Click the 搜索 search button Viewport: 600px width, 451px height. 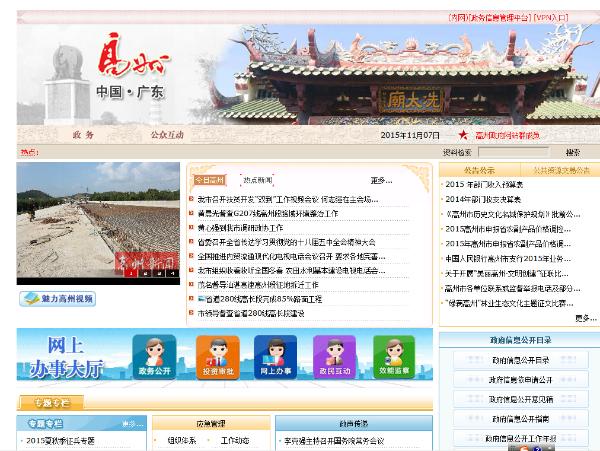click(573, 152)
